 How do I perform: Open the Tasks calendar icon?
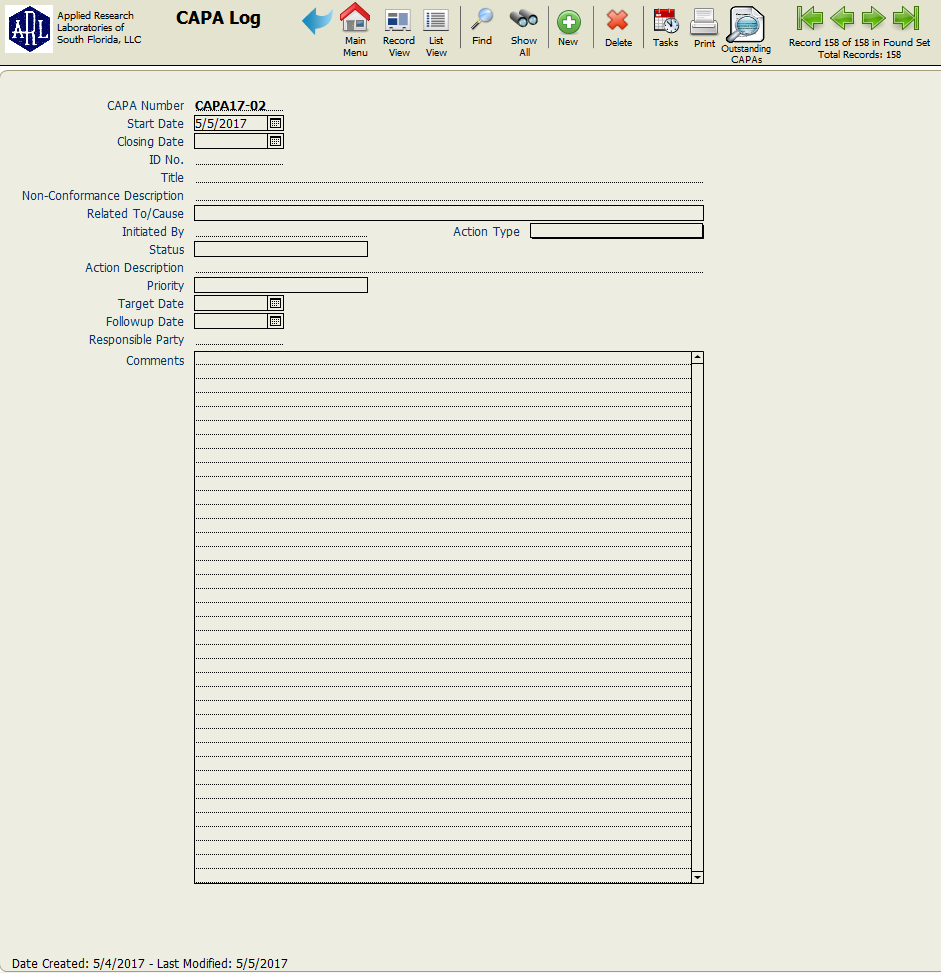click(665, 21)
